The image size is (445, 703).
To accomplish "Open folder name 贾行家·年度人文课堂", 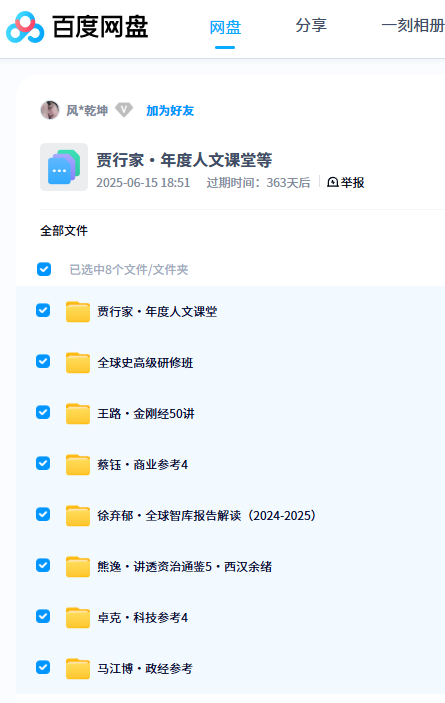I will [x=157, y=312].
